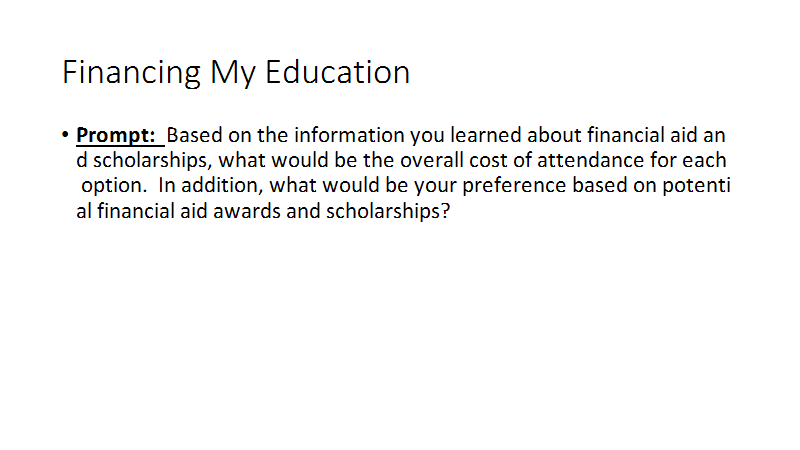This screenshot has width=800, height=450.
Task: Click the word "My" in the title
Action: pos(233,72)
